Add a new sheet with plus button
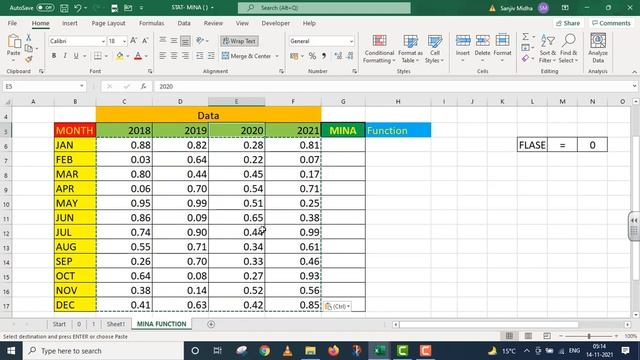Image resolution: width=640 pixels, height=360 pixels. tap(211, 324)
